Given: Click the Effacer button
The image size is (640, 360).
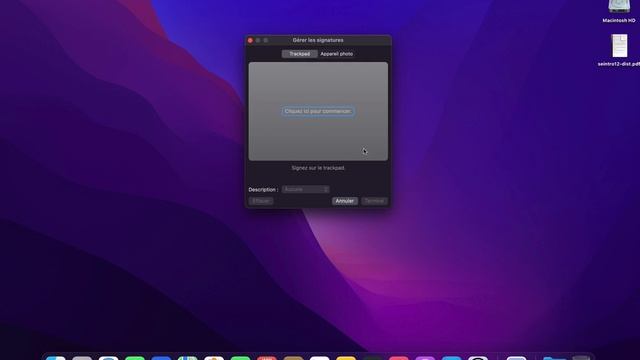Looking at the screenshot, I should click(261, 201).
